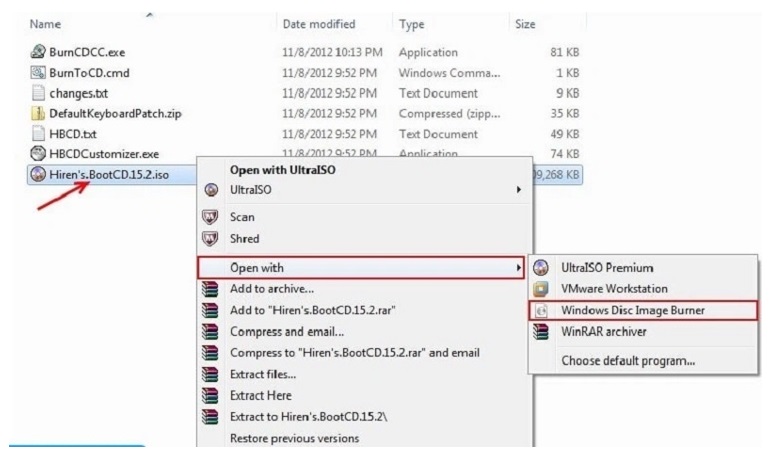Click the BurnToCD.cmd file icon
The height and width of the screenshot is (458, 779).
tap(39, 72)
